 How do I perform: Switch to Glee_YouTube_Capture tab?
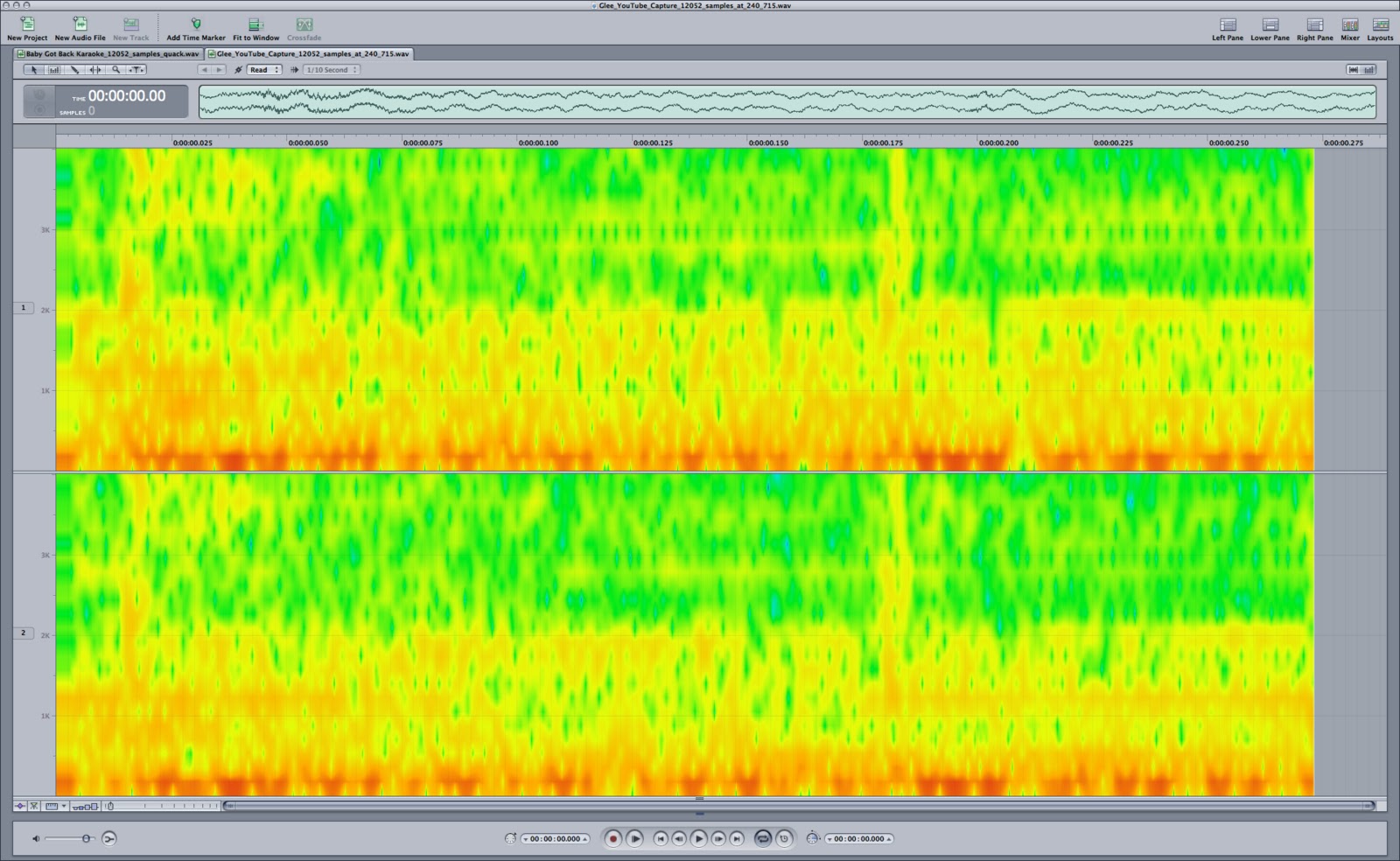point(309,53)
